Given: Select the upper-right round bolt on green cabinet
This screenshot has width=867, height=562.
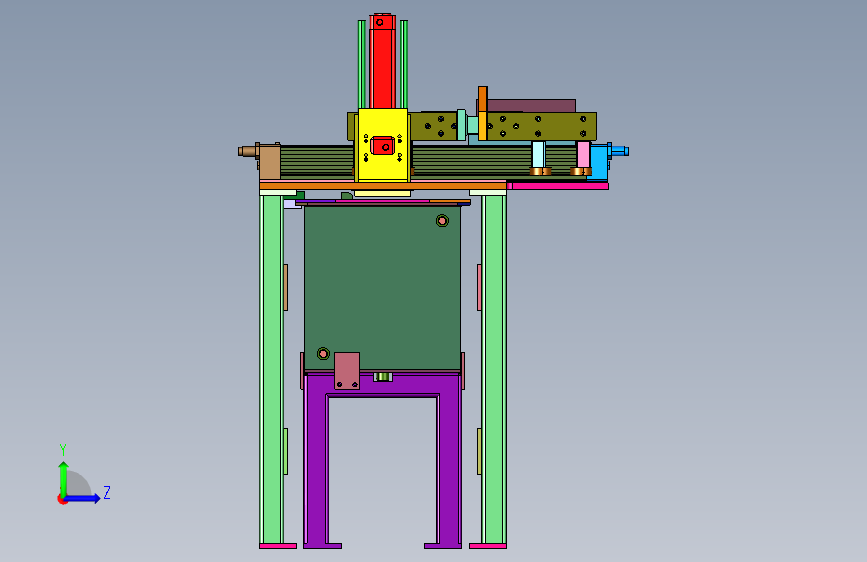Looking at the screenshot, I should (442, 221).
